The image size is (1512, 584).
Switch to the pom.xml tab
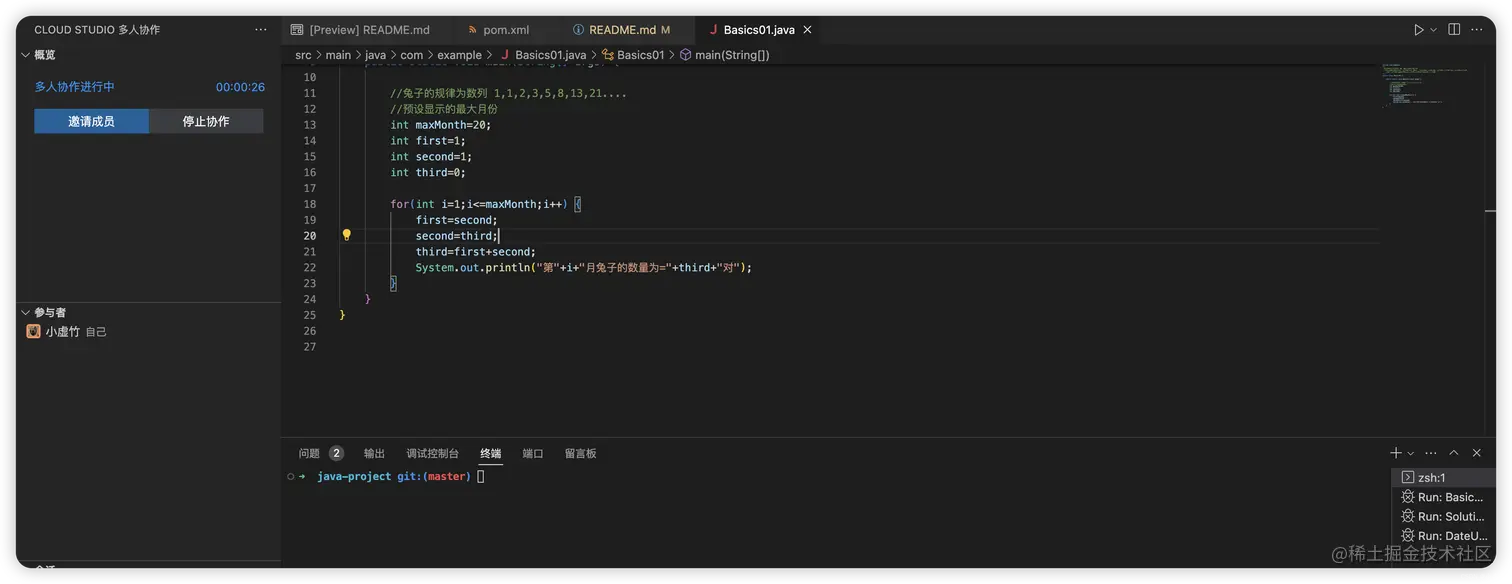coord(506,30)
